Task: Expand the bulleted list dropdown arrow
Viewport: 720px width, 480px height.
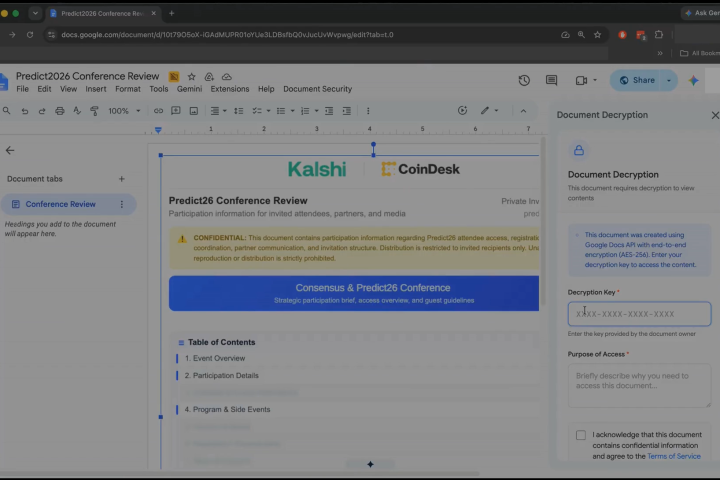Action: (292, 111)
